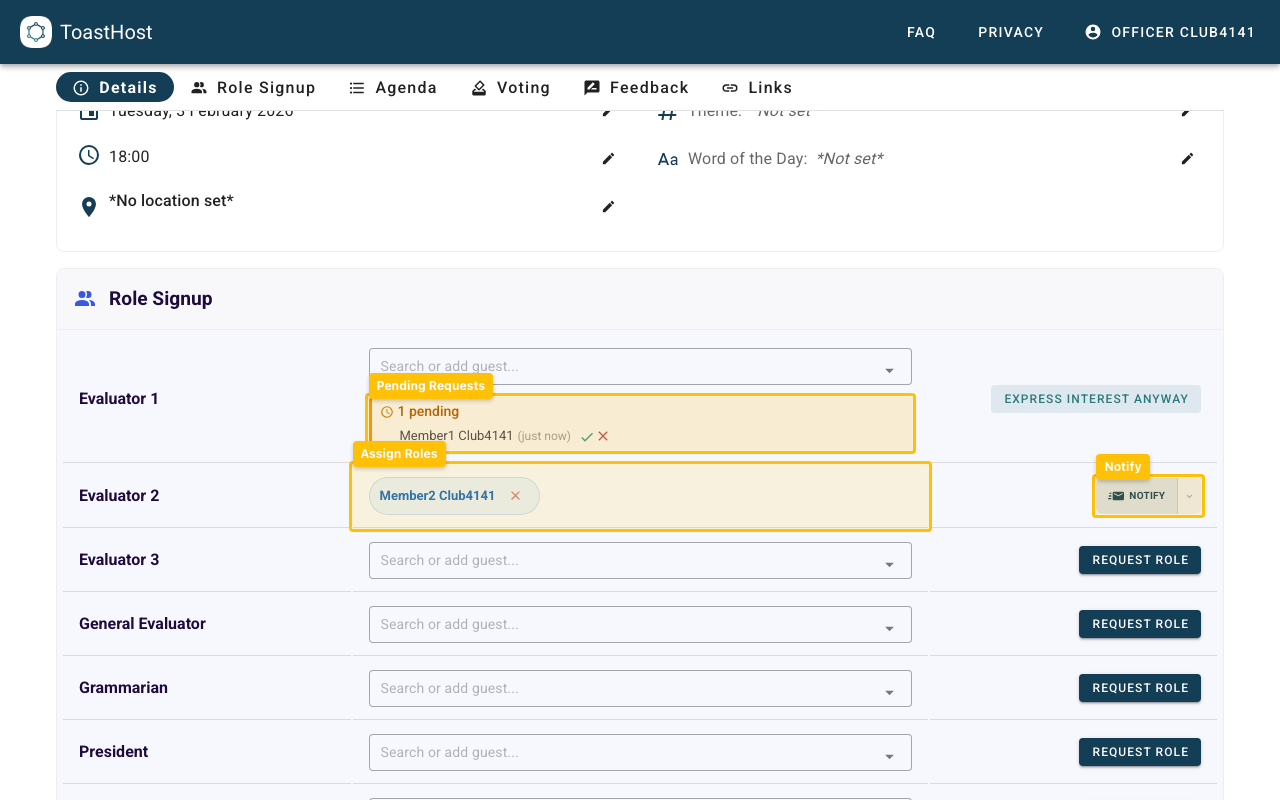Click the ToastHost gear logo
Screen dimensions: 1280x800
36,31
